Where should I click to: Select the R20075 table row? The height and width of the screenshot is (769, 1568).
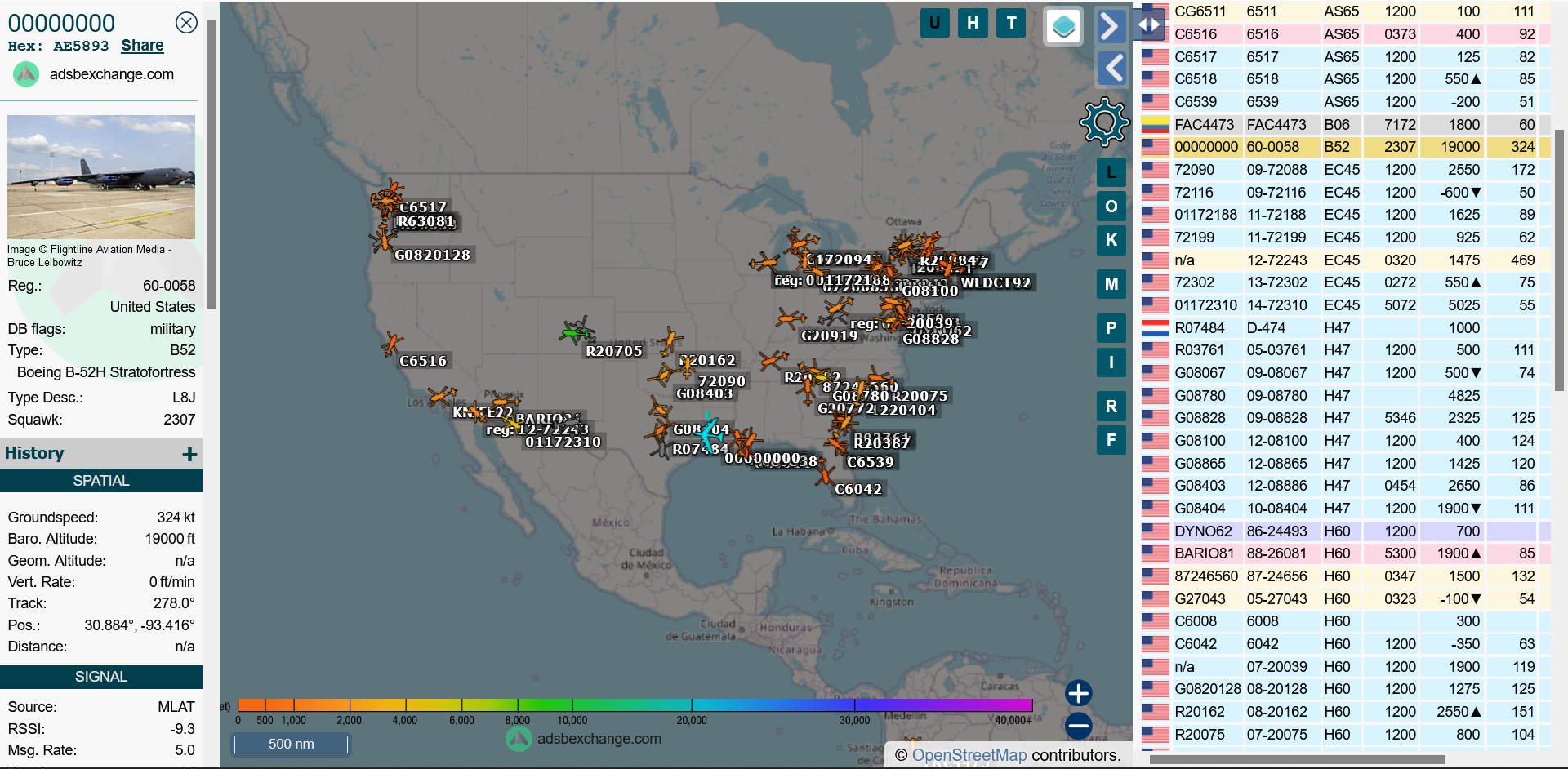(1346, 735)
